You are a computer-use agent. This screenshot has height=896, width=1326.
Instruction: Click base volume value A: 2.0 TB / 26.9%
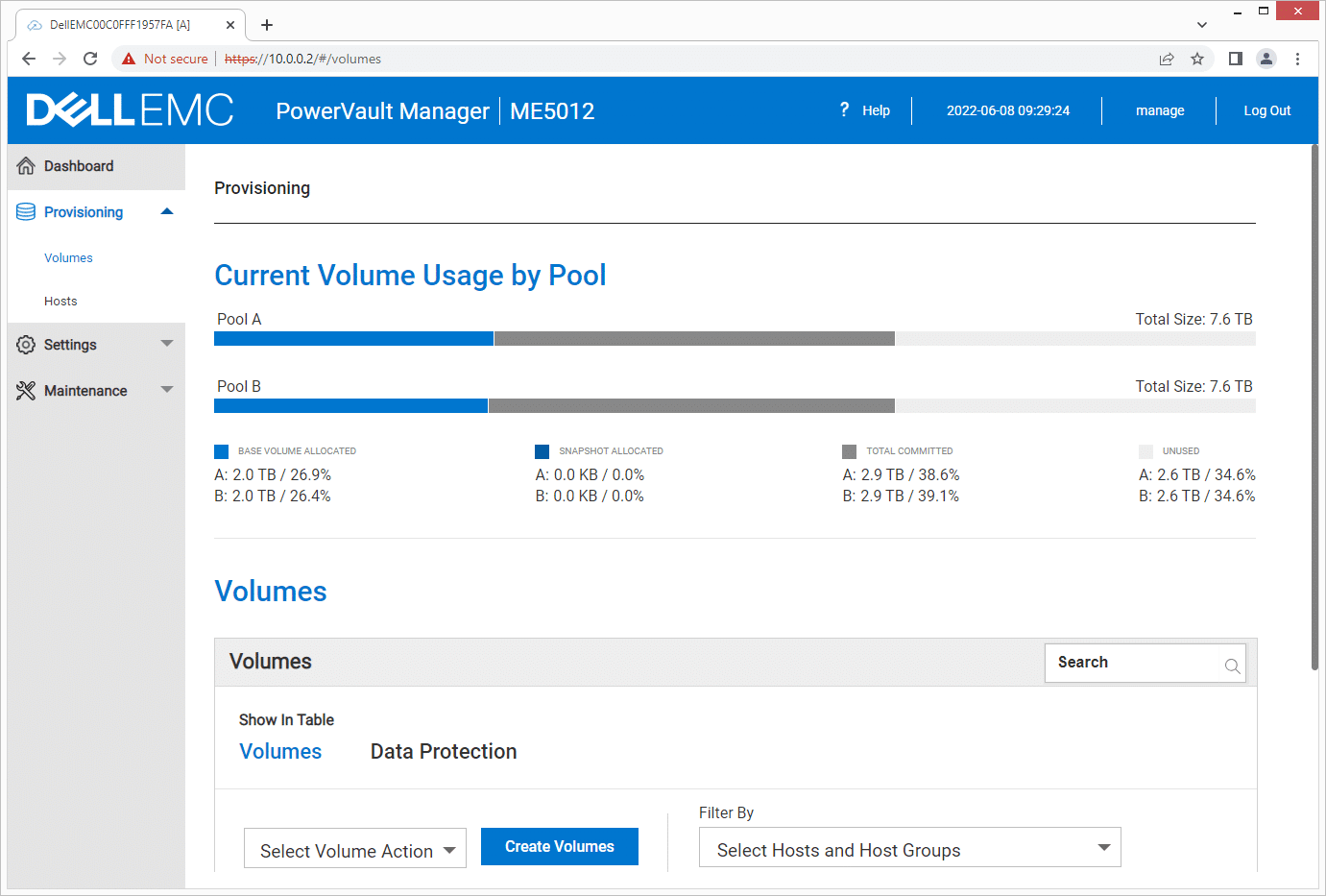point(273,474)
